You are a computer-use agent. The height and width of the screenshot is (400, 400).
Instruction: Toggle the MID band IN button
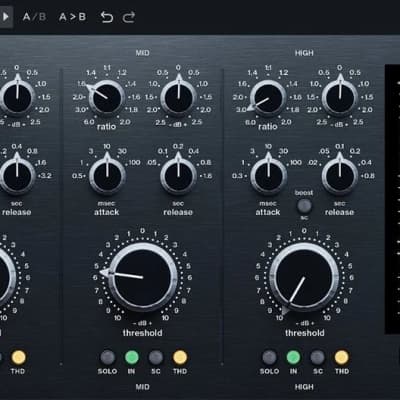click(132, 357)
